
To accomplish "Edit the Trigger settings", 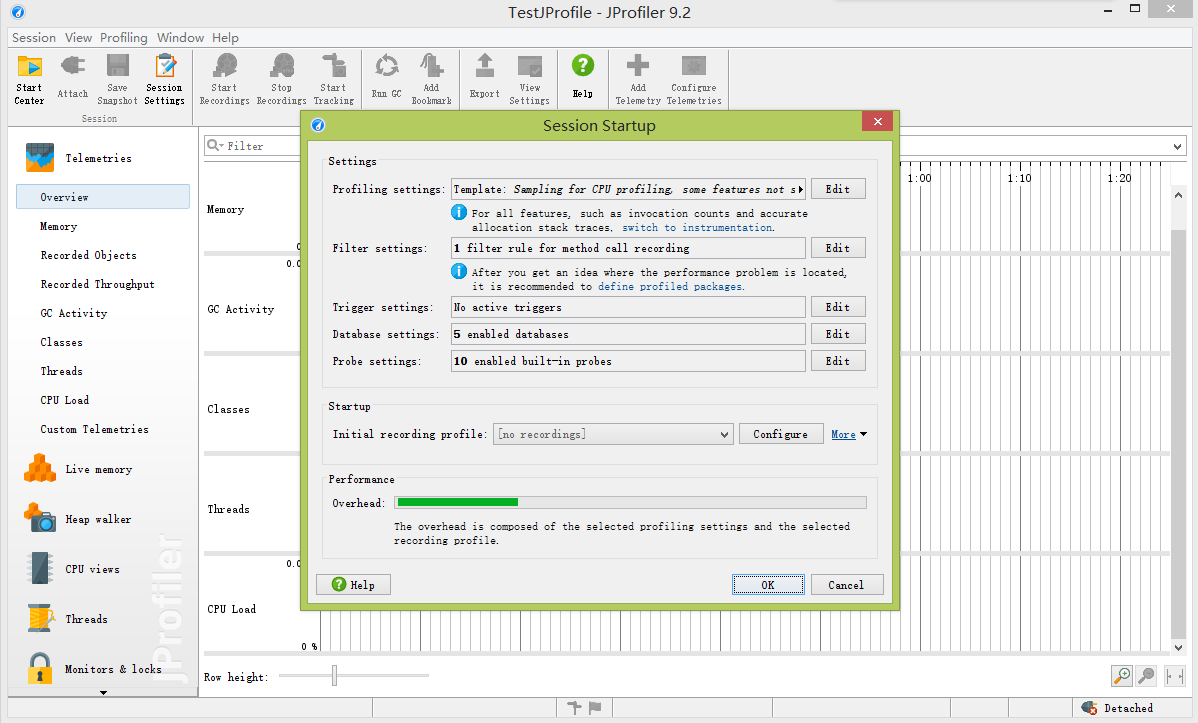I will pos(838,306).
